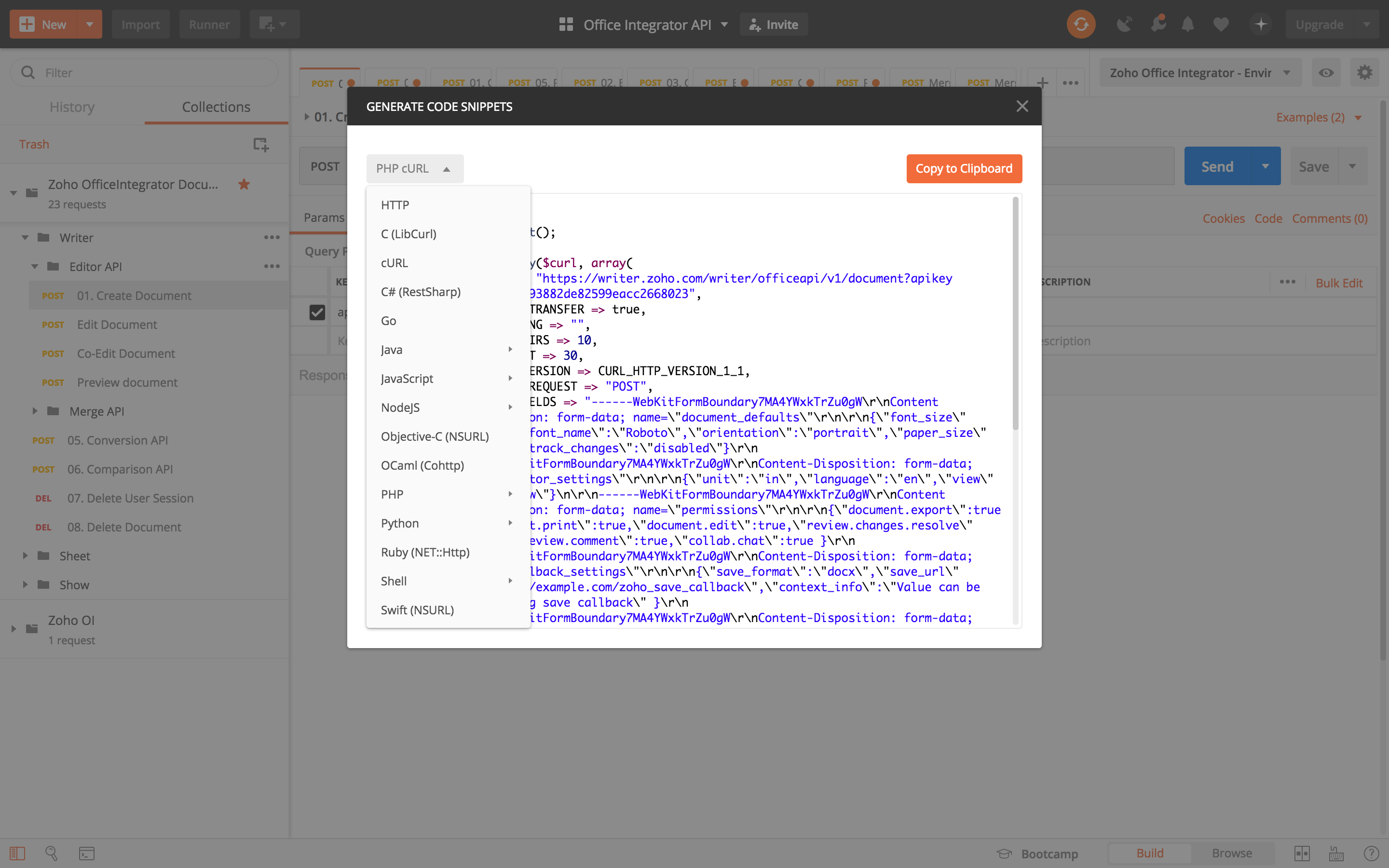
Task: Click the environment quick look eye icon
Action: [x=1326, y=73]
